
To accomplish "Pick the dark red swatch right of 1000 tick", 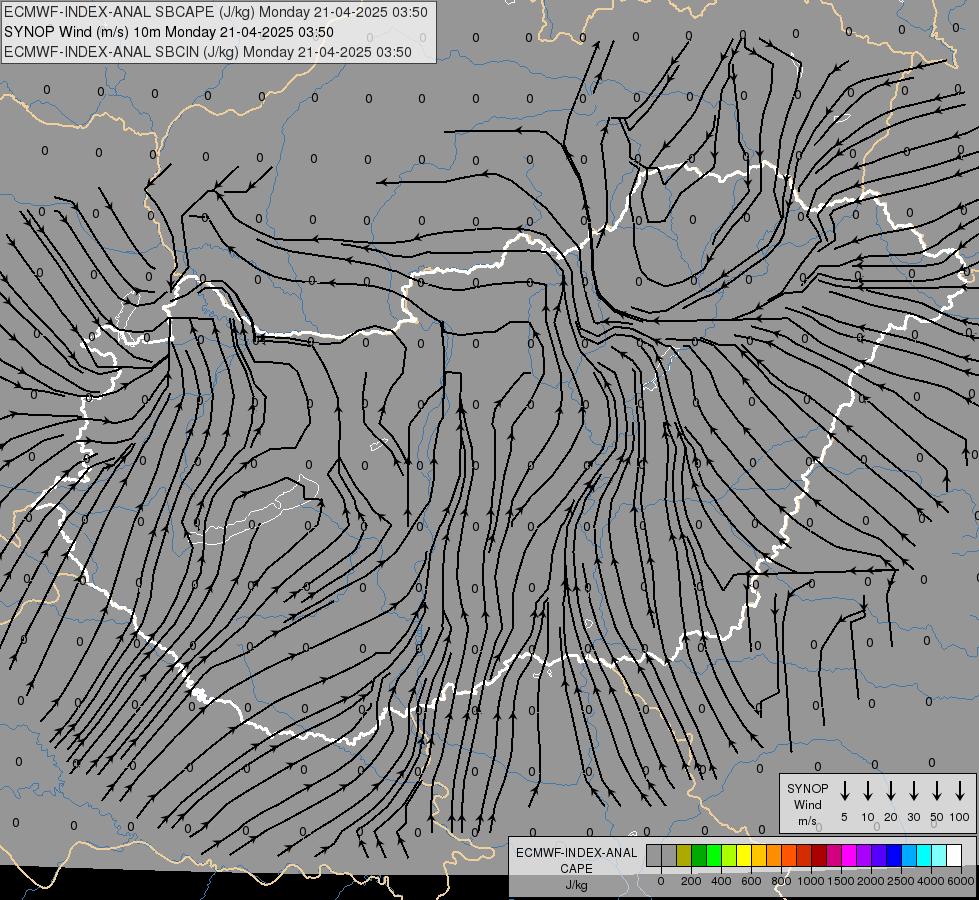I will point(819,855).
